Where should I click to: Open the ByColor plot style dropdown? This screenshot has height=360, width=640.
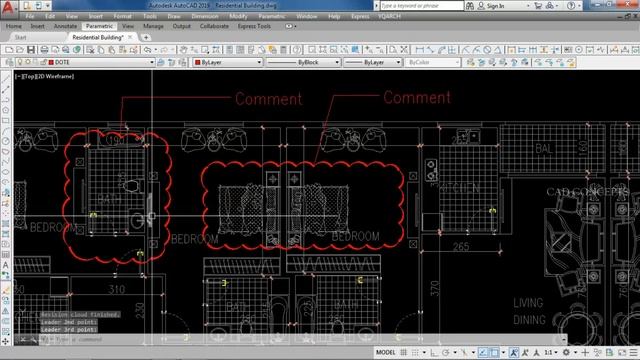457,62
